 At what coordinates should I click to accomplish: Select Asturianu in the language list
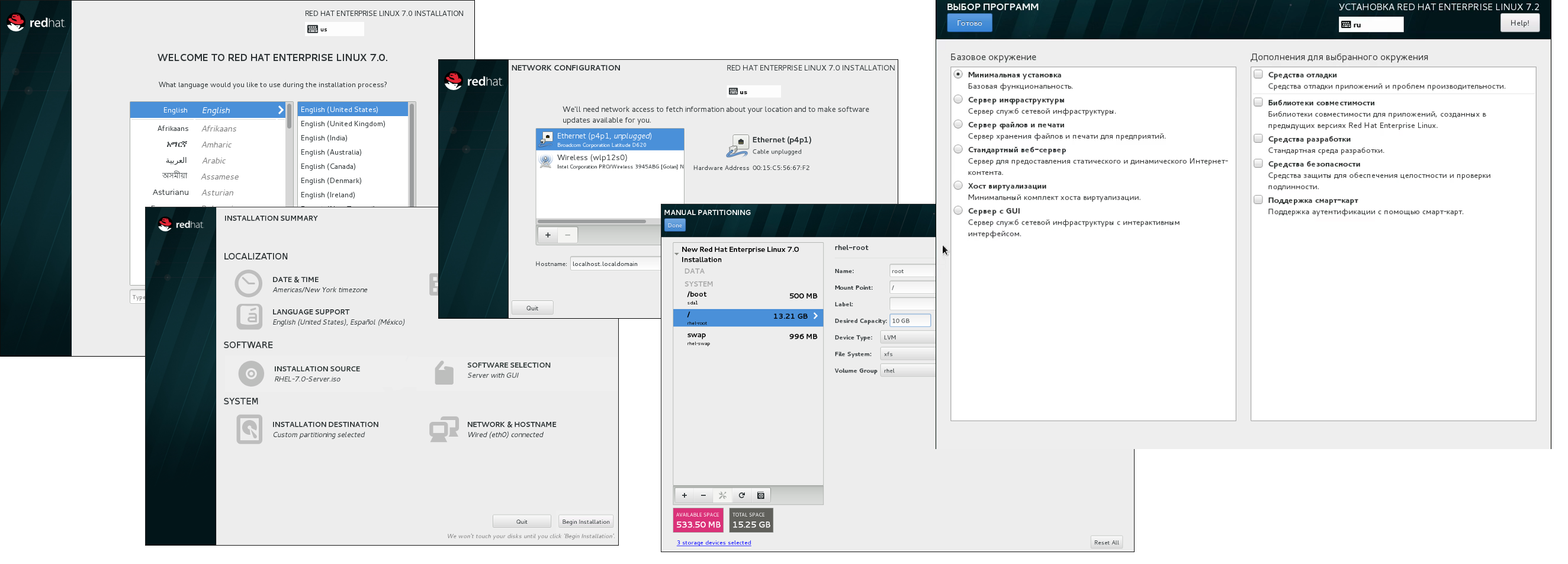click(208, 193)
